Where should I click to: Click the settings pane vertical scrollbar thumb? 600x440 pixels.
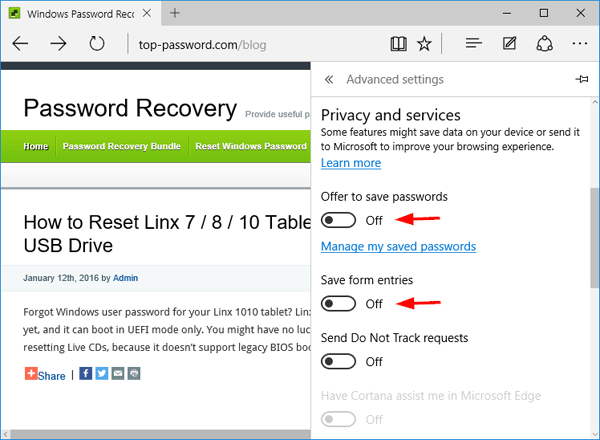click(595, 238)
